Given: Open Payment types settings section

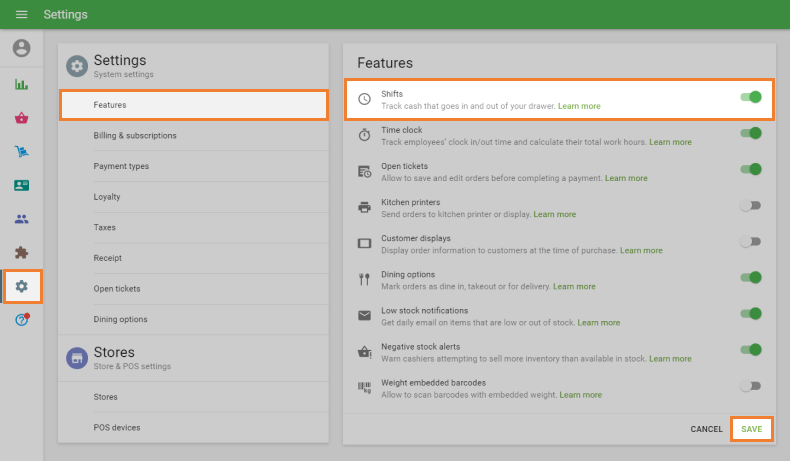Looking at the screenshot, I should tap(121, 166).
